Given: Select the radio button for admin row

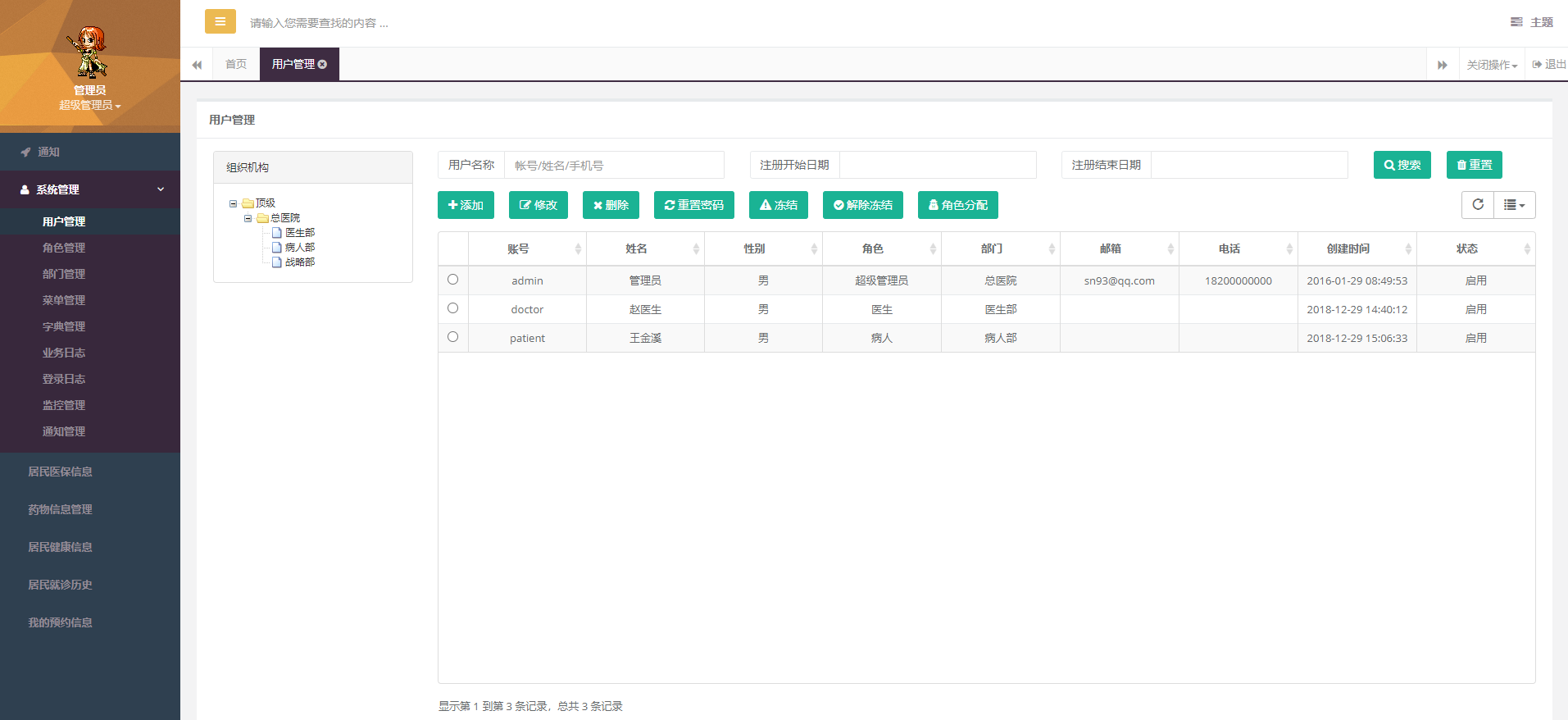Looking at the screenshot, I should coord(452,280).
